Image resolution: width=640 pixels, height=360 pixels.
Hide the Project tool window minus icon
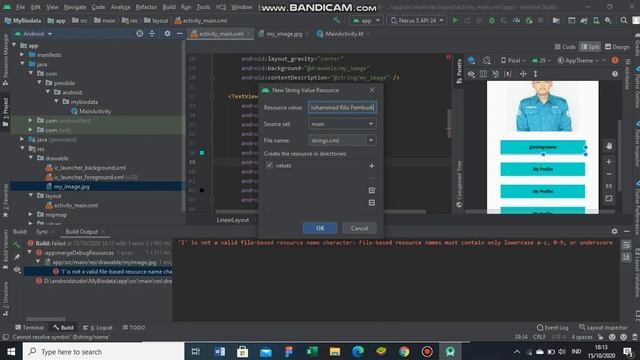point(180,34)
